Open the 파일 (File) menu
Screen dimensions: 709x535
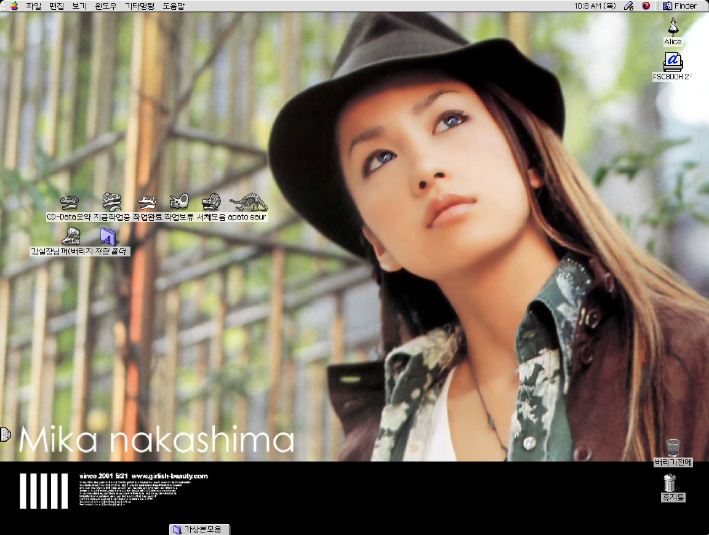[33, 6]
